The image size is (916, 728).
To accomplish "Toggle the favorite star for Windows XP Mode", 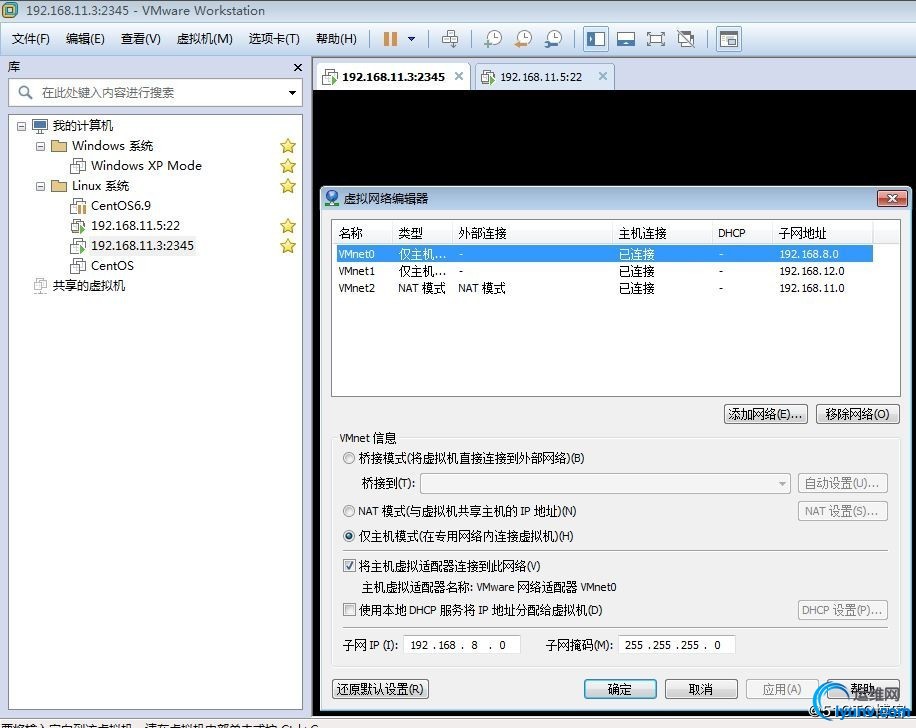I will tap(287, 166).
